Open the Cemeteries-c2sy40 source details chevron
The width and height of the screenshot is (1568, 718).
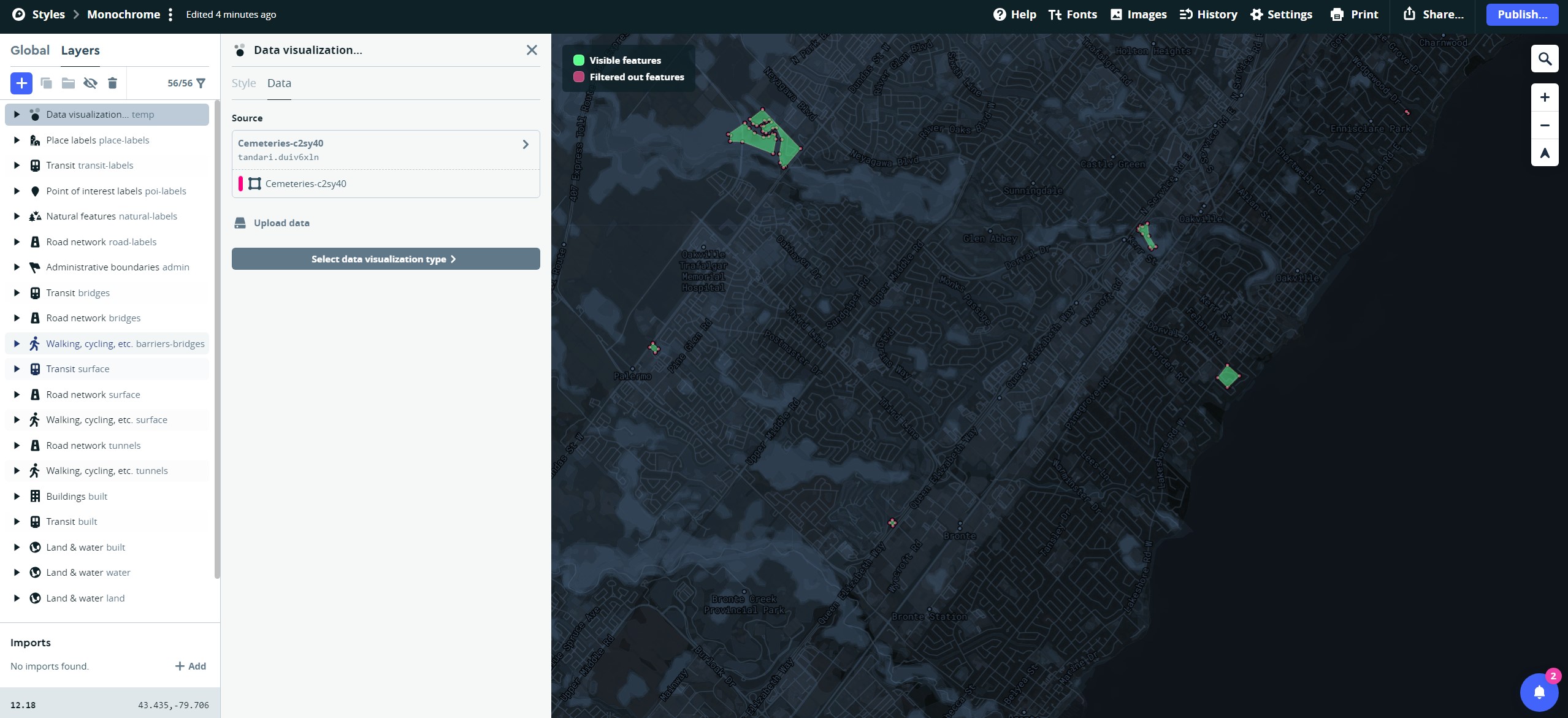pyautogui.click(x=525, y=144)
